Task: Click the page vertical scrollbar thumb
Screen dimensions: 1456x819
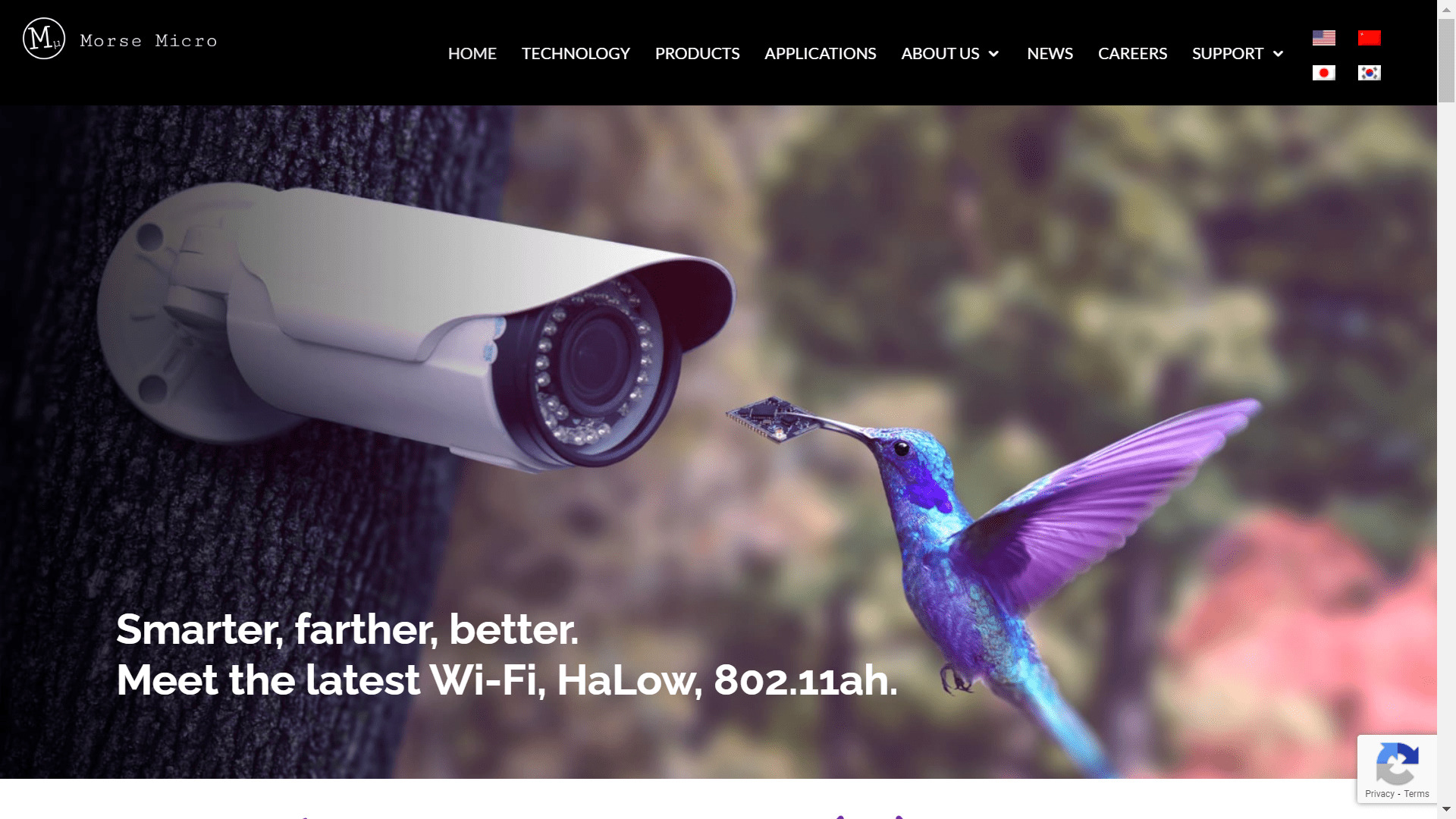Action: tap(1446, 59)
